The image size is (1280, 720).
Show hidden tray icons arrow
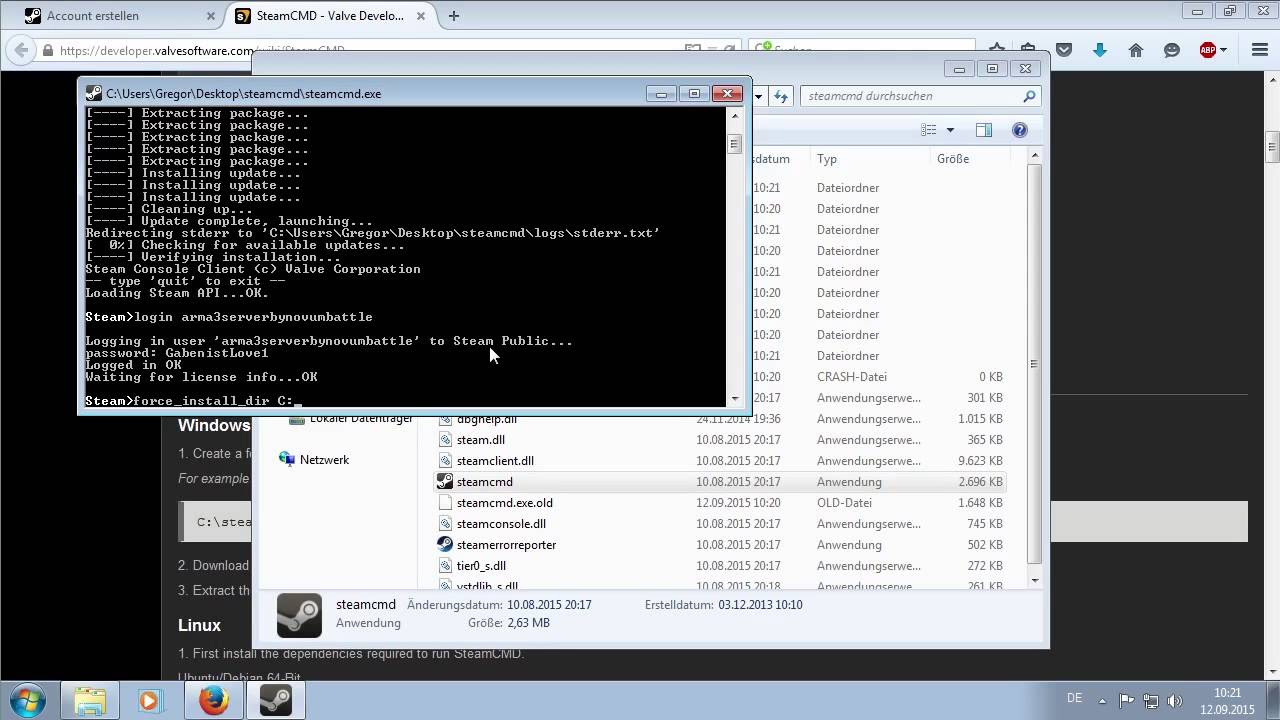(x=1103, y=700)
